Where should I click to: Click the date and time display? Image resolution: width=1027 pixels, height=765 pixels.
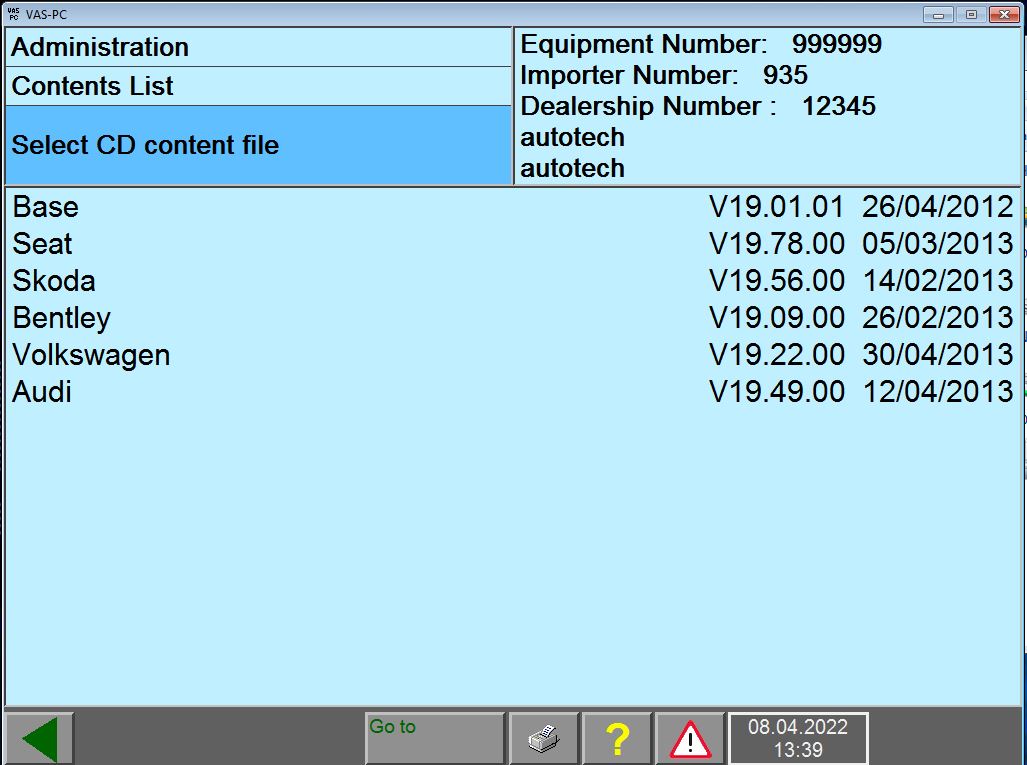point(798,739)
